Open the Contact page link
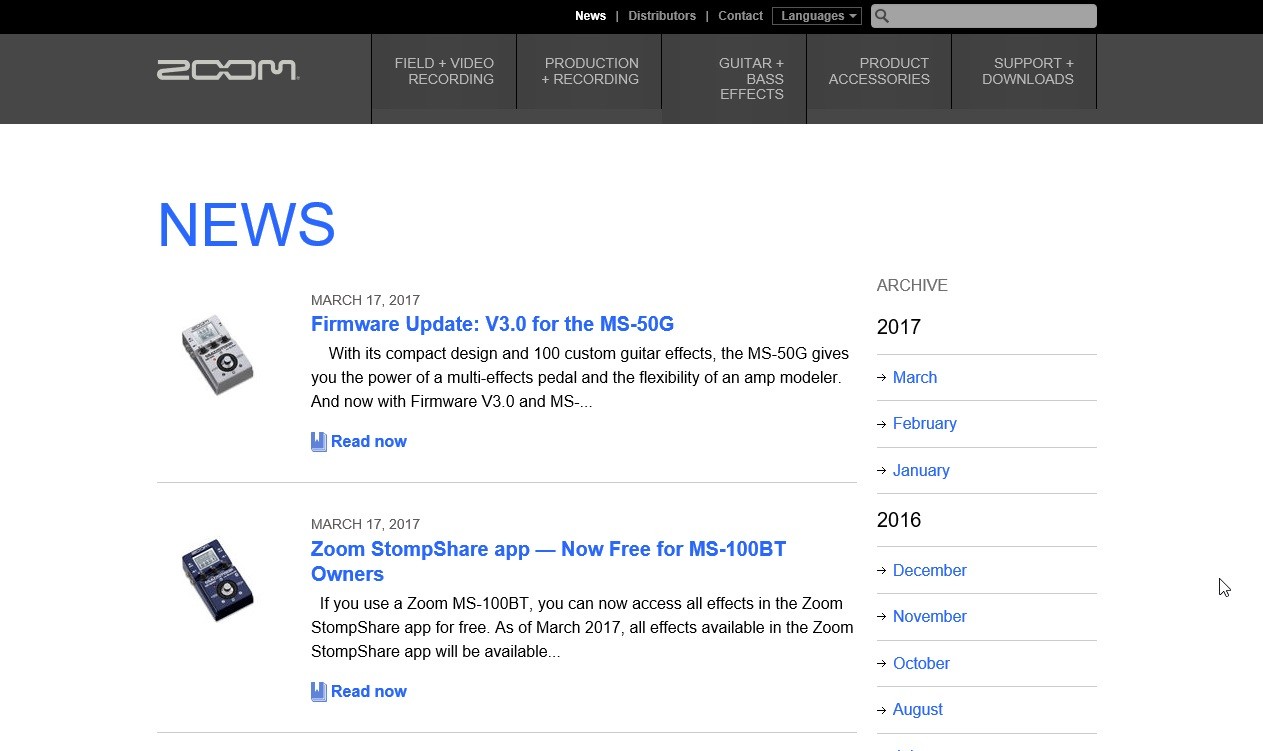 [x=740, y=16]
